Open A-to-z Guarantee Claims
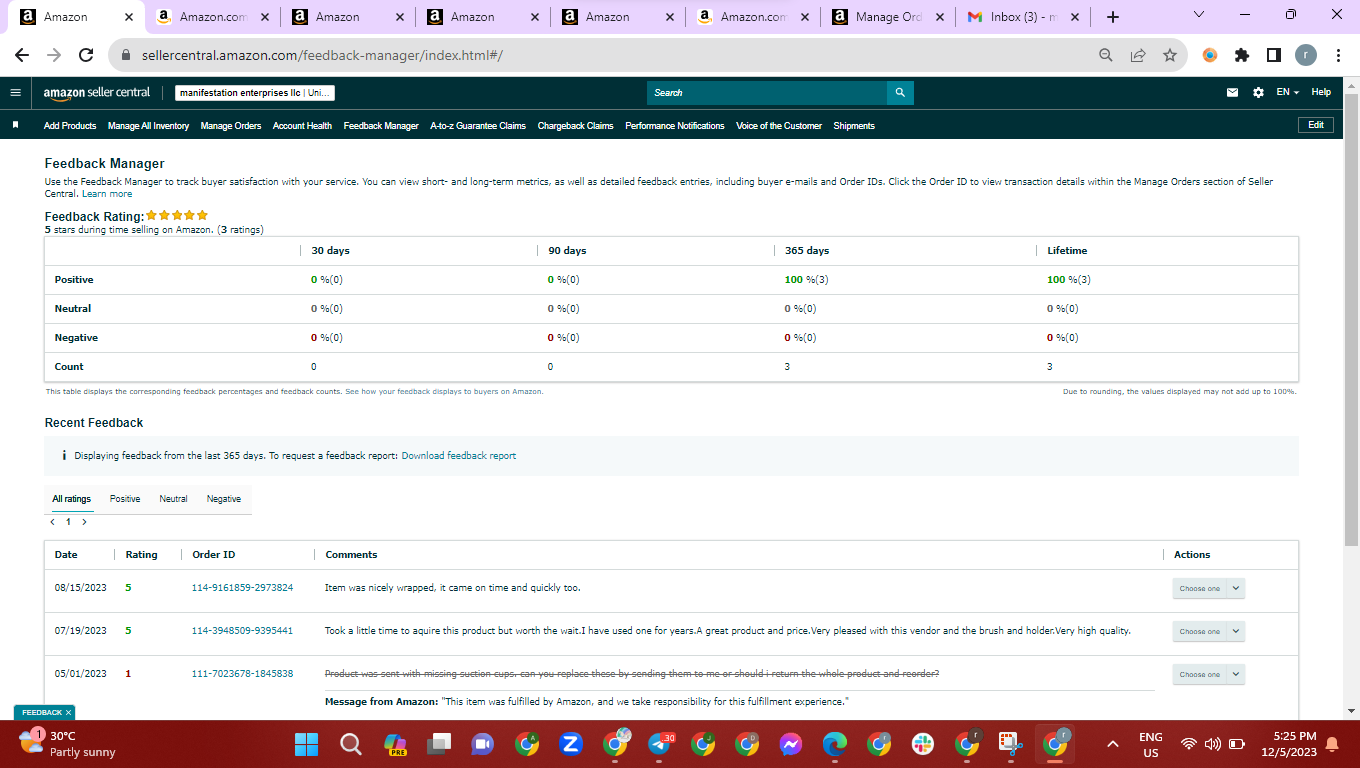The image size is (1360, 768). coord(478,126)
